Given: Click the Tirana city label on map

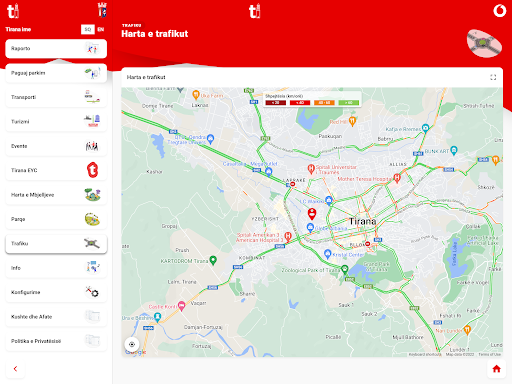Looking at the screenshot, I should 363,221.
